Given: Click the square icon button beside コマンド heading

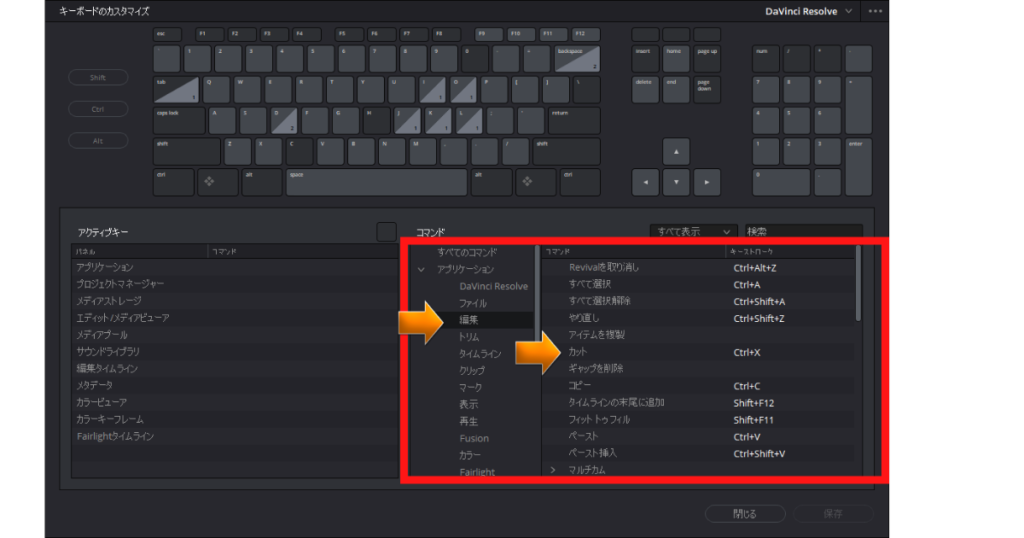Looking at the screenshot, I should [x=386, y=231].
